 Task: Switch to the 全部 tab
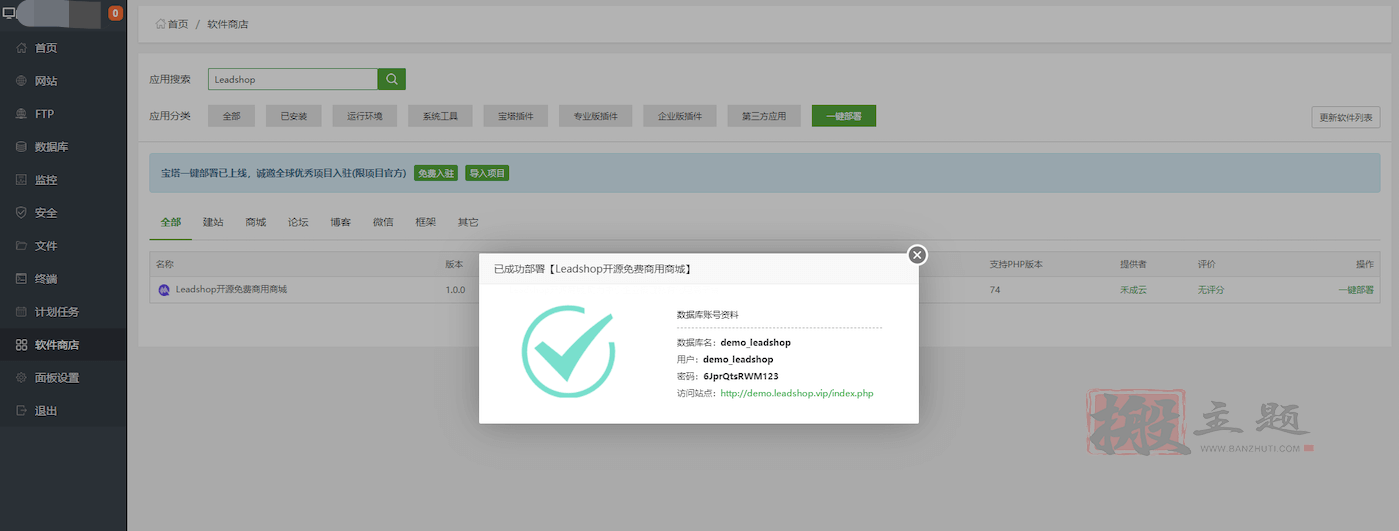pyautogui.click(x=170, y=222)
